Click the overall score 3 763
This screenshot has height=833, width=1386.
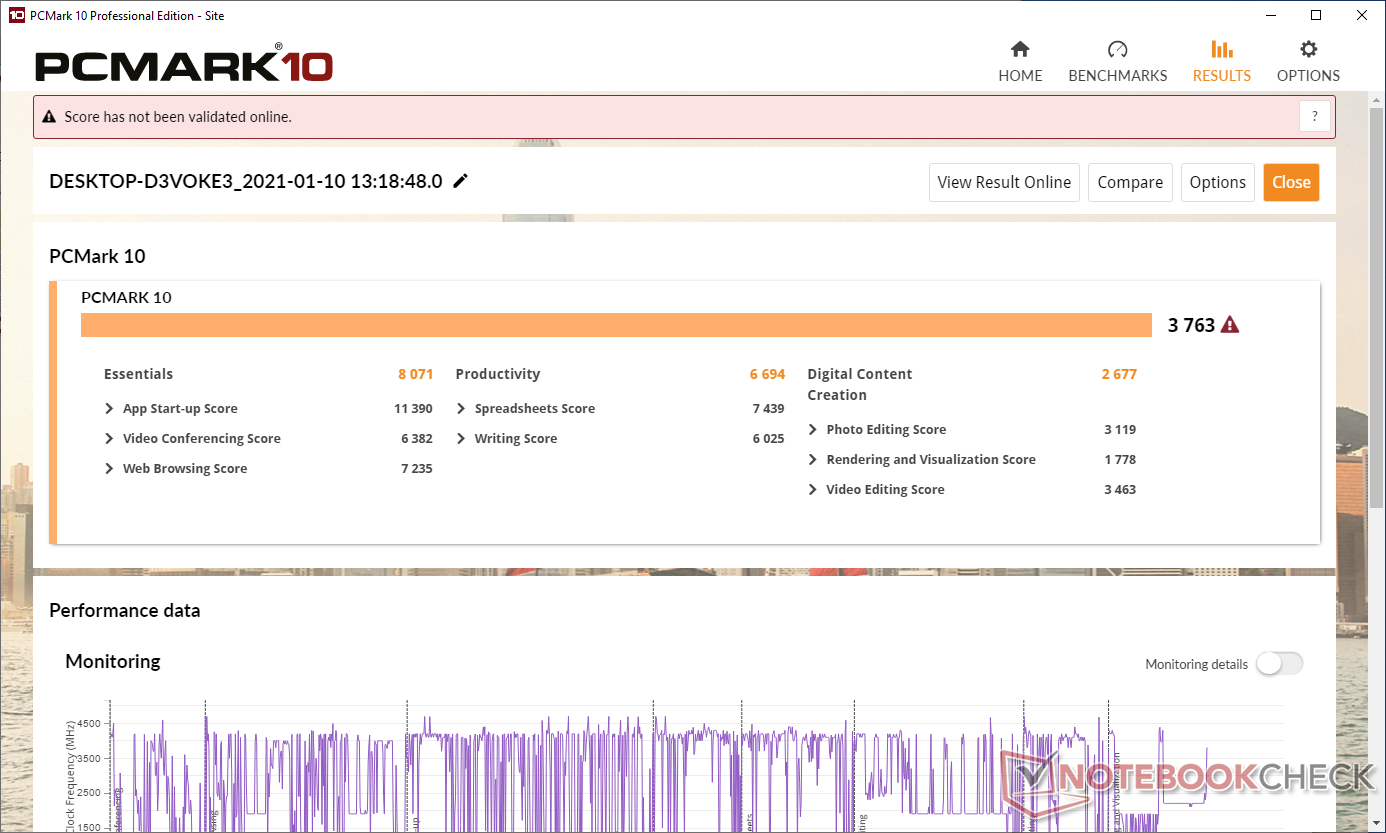(1191, 325)
